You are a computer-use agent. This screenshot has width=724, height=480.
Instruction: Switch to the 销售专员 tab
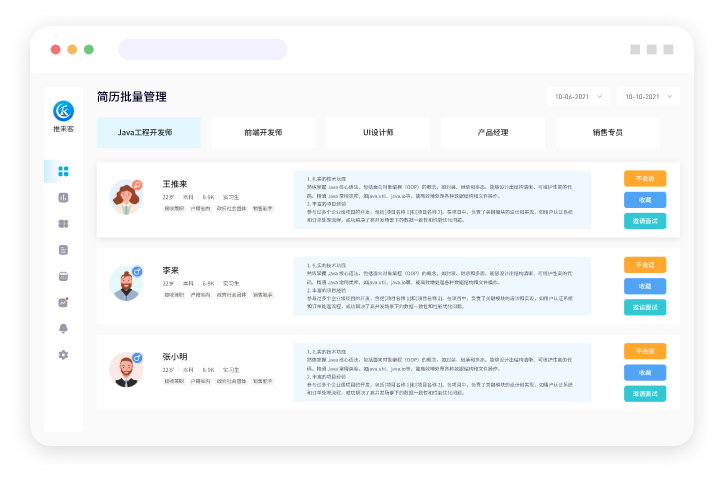[608, 132]
